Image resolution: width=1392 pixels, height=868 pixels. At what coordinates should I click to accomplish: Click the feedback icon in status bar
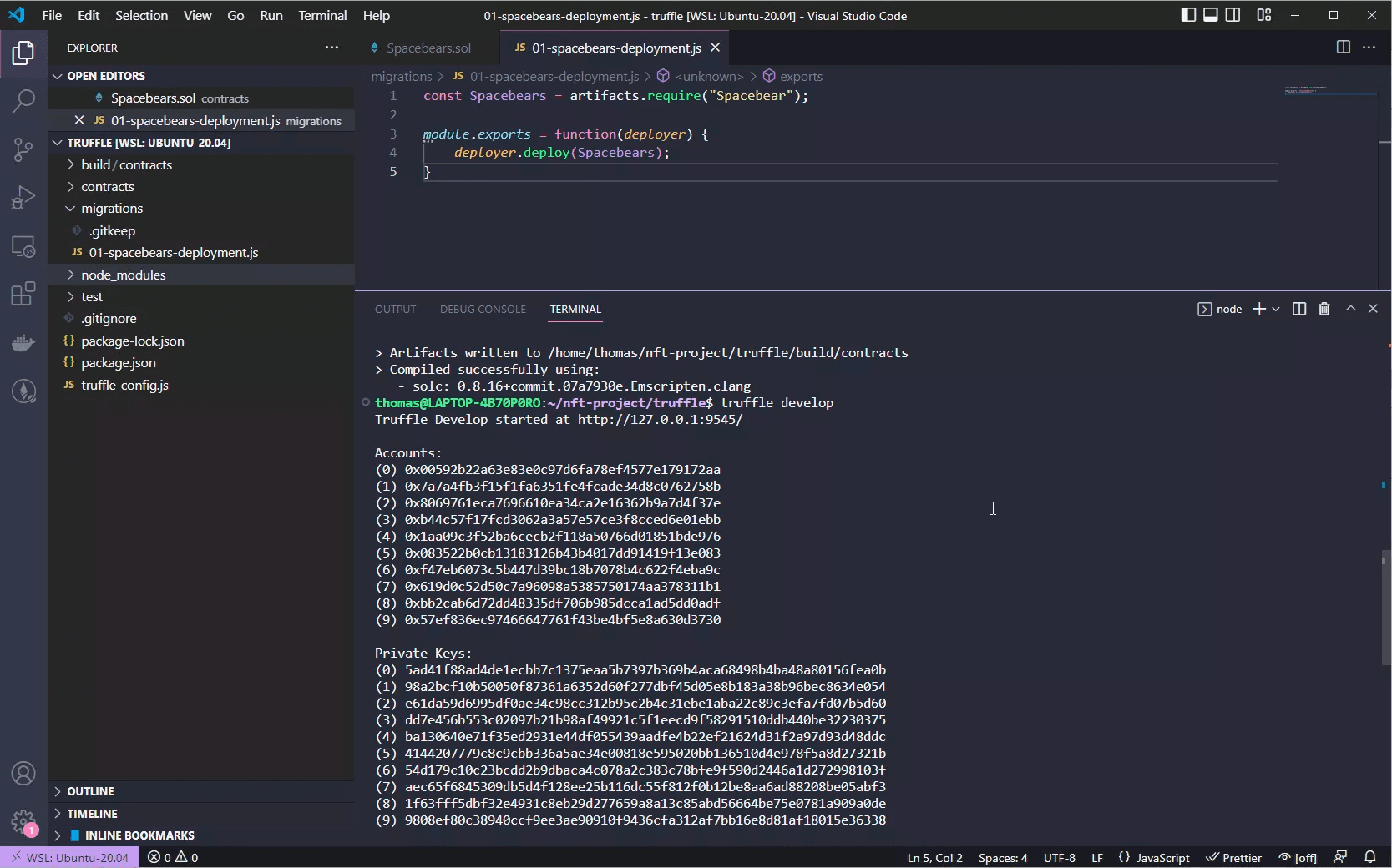click(x=1340, y=857)
